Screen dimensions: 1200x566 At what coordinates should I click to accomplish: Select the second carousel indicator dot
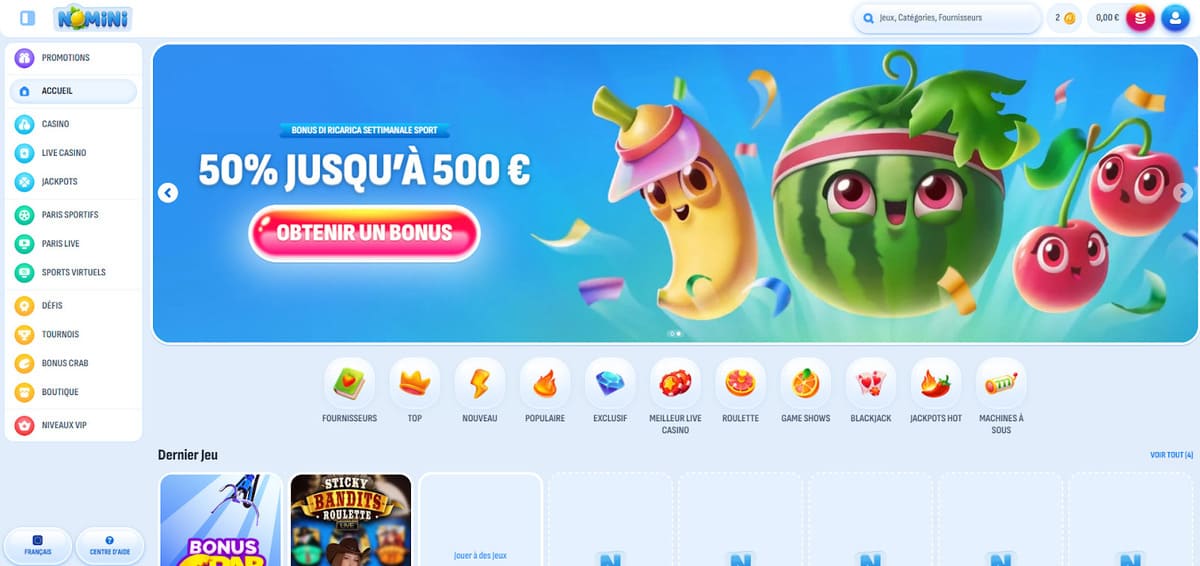click(678, 333)
